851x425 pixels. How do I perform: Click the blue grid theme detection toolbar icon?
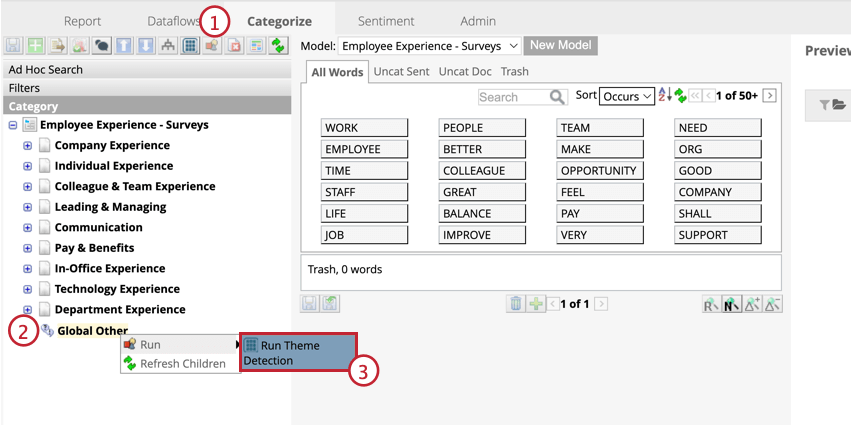(x=189, y=46)
